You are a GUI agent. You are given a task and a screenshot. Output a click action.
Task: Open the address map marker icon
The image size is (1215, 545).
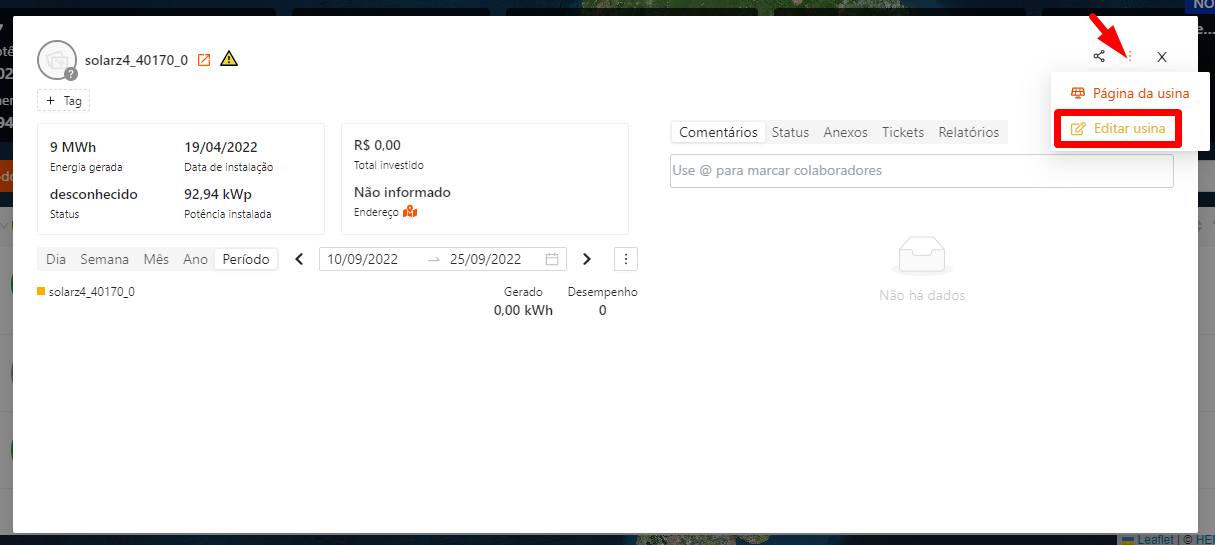(x=410, y=212)
